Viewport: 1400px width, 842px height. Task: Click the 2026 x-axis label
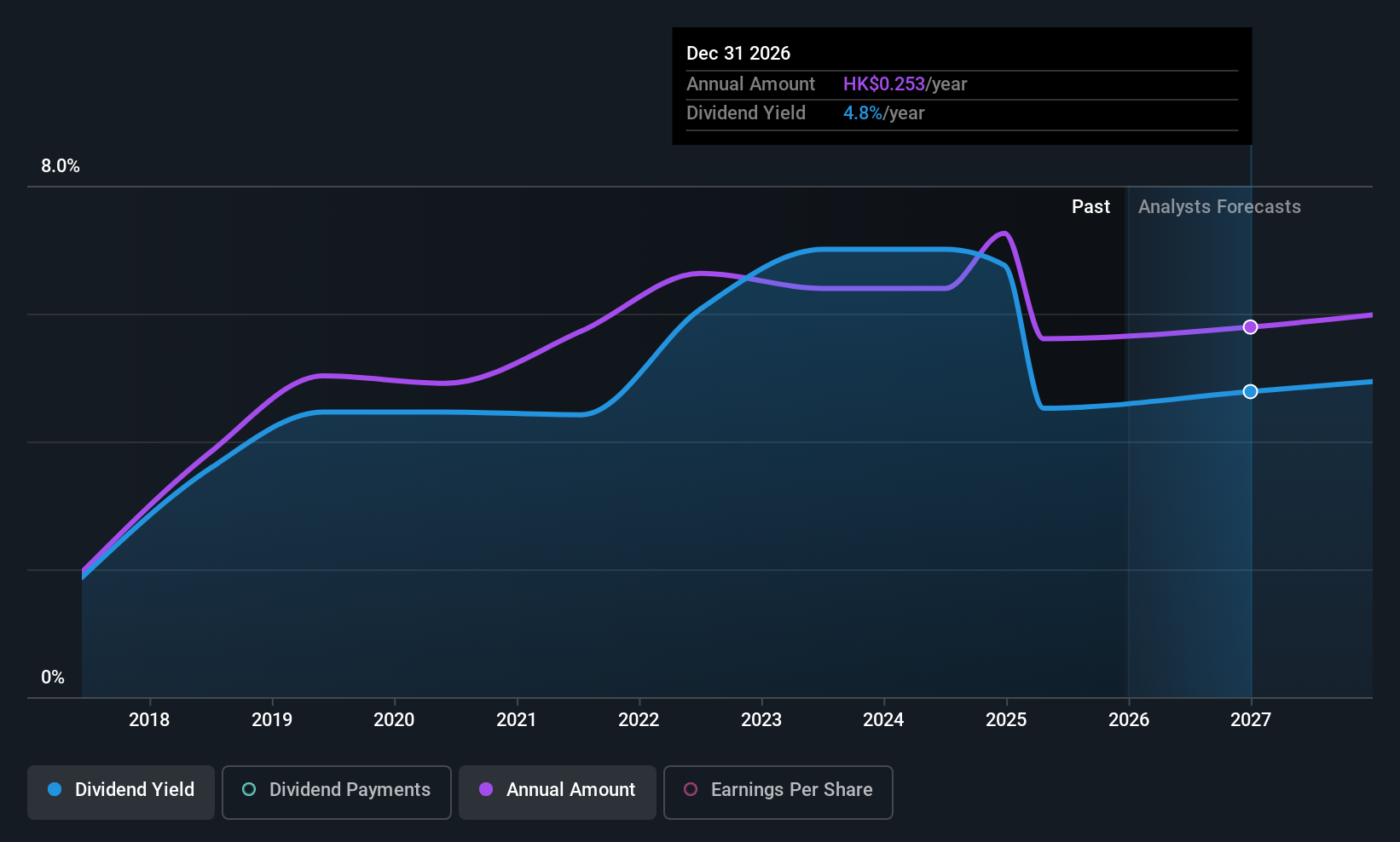(x=1129, y=720)
